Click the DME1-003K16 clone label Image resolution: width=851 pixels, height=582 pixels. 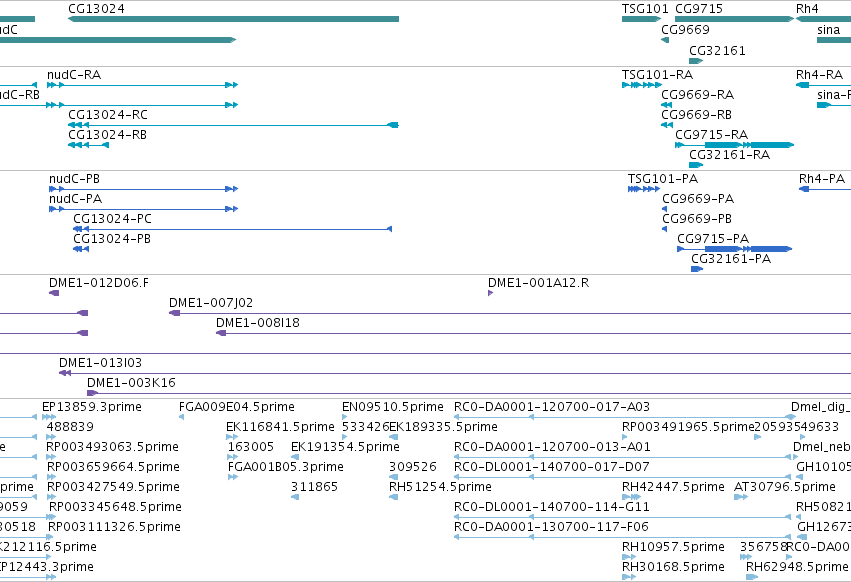[131, 383]
